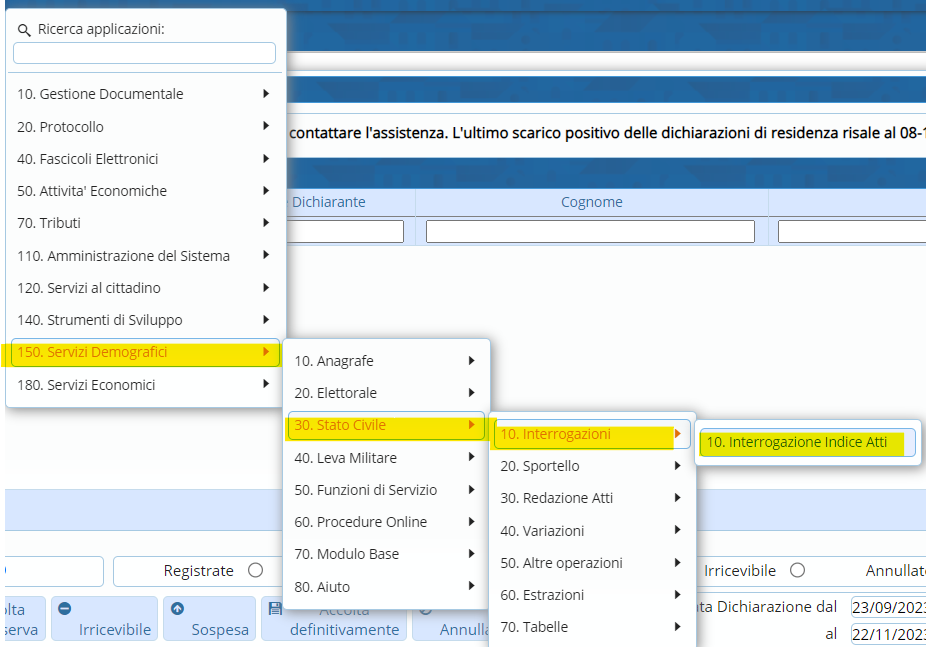Expand the arrow next to Gestione Documentale
The width and height of the screenshot is (926, 647).
(266, 94)
